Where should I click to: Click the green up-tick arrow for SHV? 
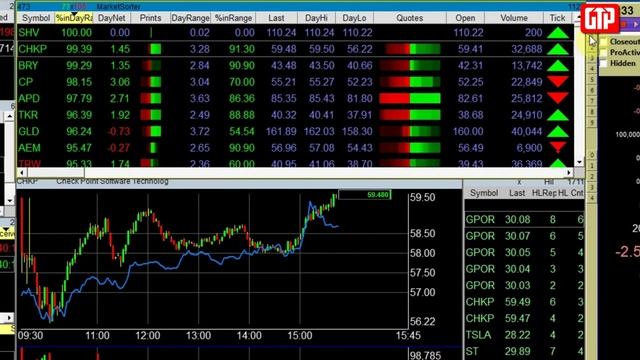point(558,33)
